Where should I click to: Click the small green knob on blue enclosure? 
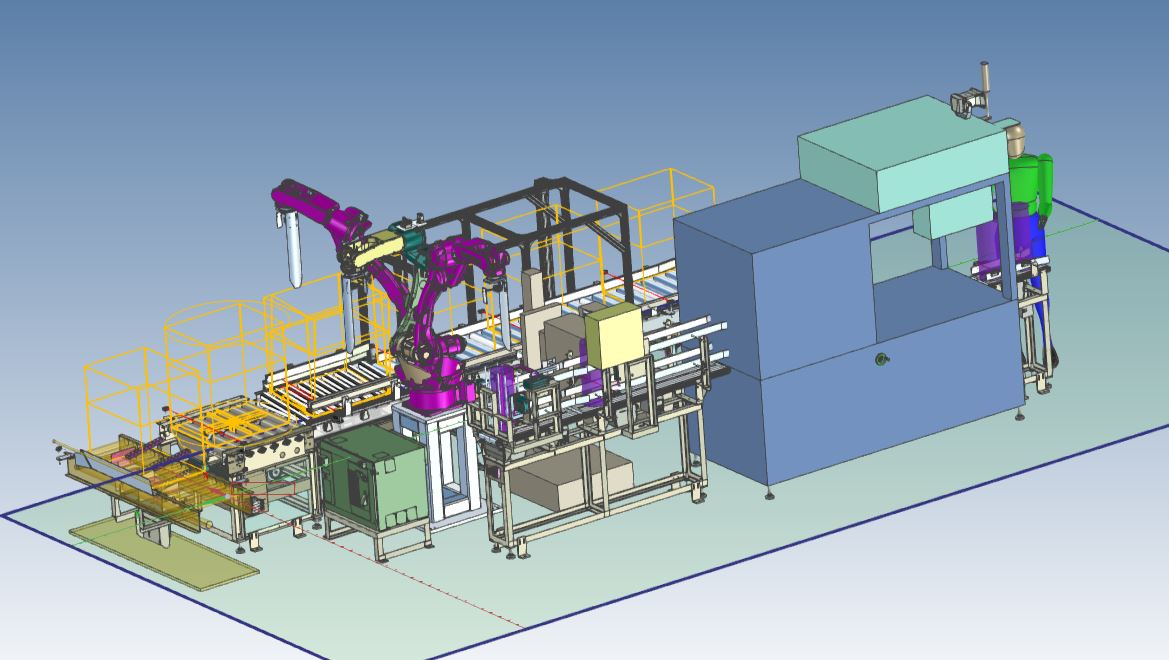click(883, 361)
